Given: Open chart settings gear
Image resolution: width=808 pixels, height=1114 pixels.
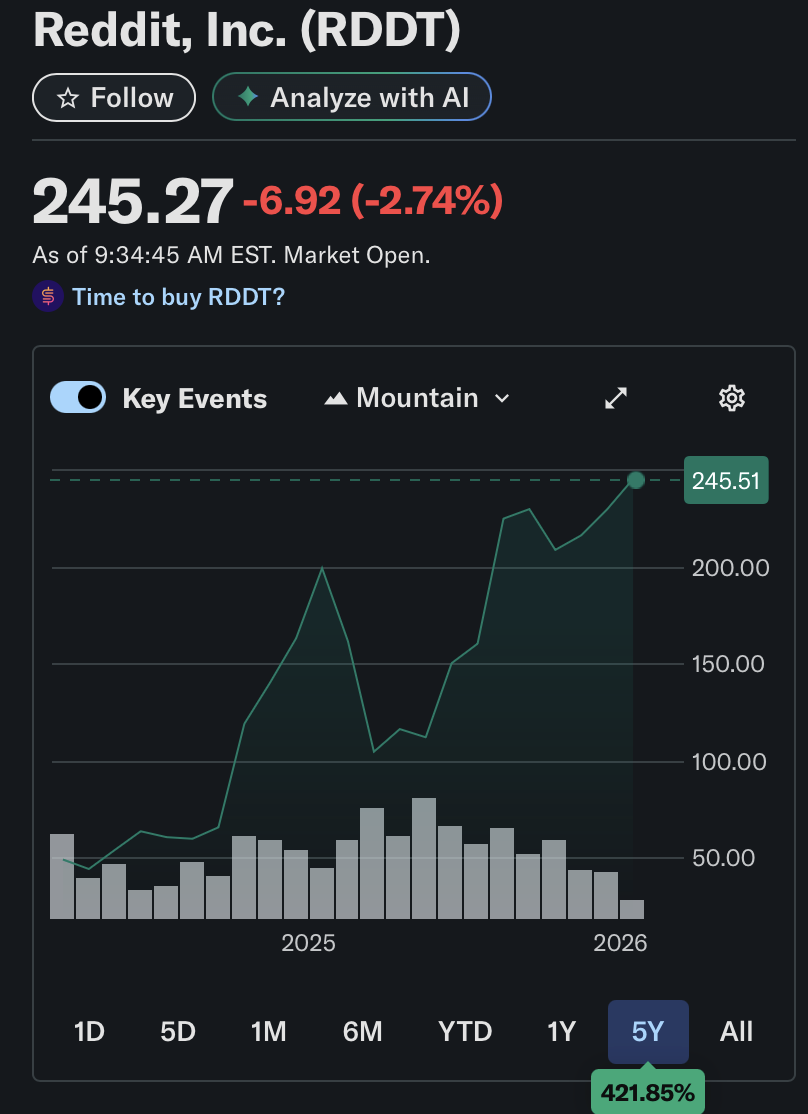Looking at the screenshot, I should [x=732, y=398].
